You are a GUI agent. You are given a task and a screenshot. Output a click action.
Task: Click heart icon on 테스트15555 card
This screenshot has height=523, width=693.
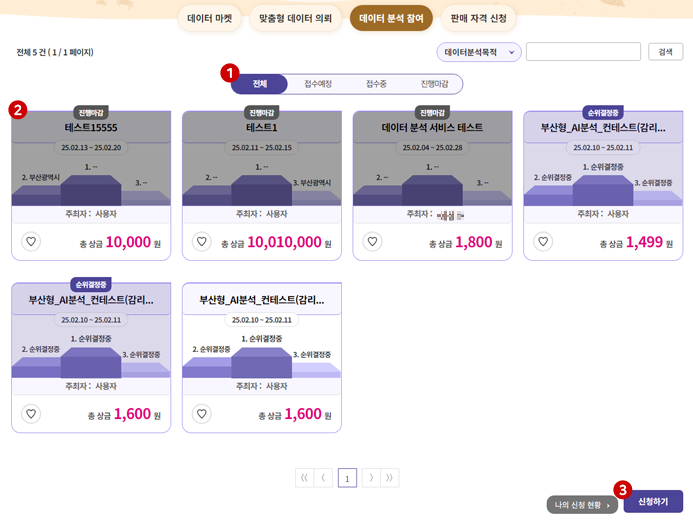31,241
